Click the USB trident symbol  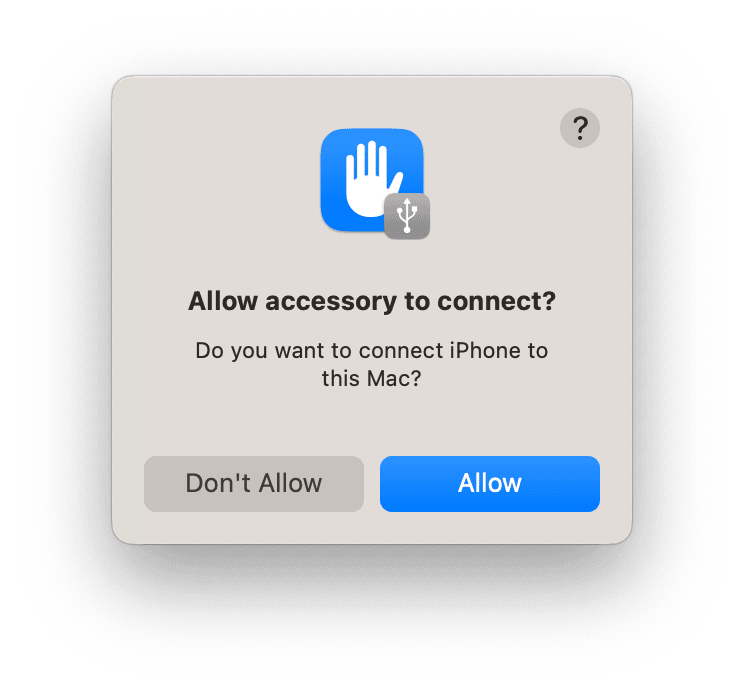pyautogui.click(x=407, y=216)
